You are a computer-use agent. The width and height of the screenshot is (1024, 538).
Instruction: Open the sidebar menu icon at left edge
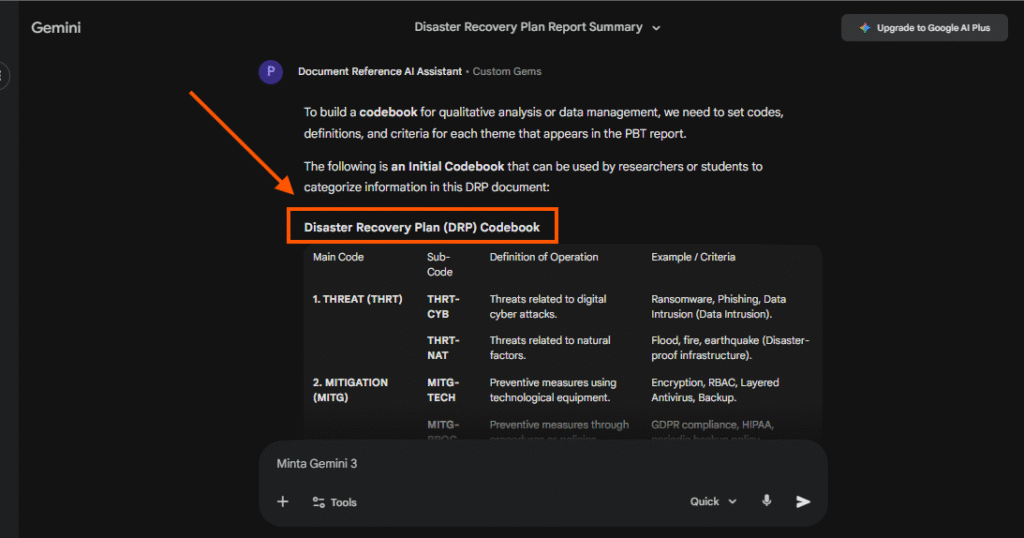3,74
